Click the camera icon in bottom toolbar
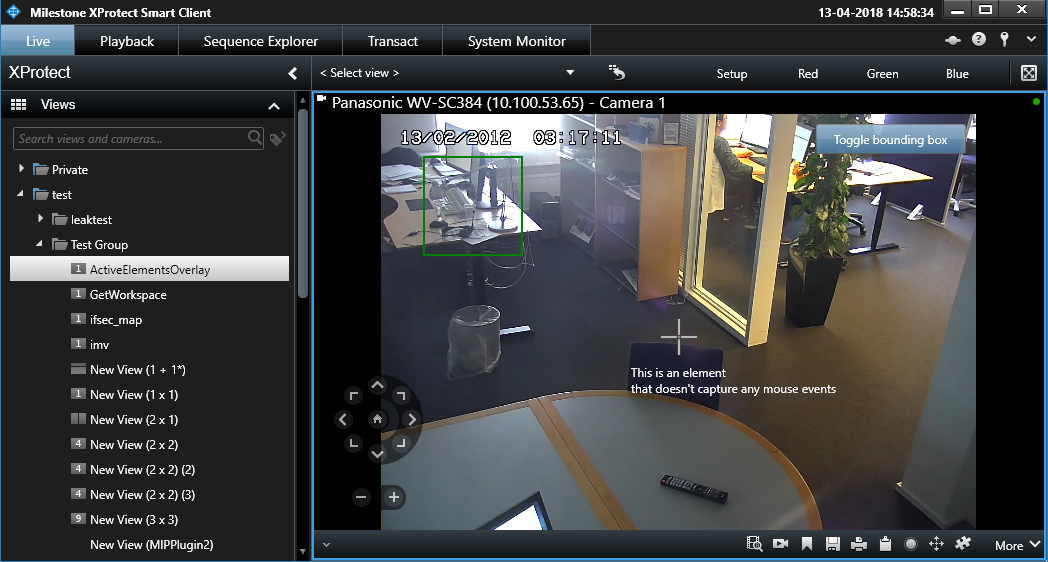 (781, 544)
